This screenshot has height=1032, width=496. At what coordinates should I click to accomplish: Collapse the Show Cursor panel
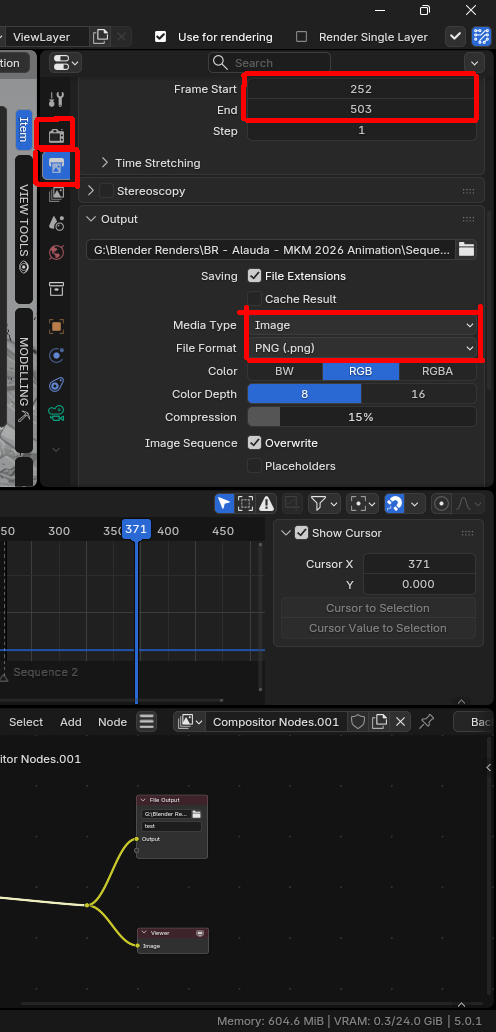tap(286, 533)
